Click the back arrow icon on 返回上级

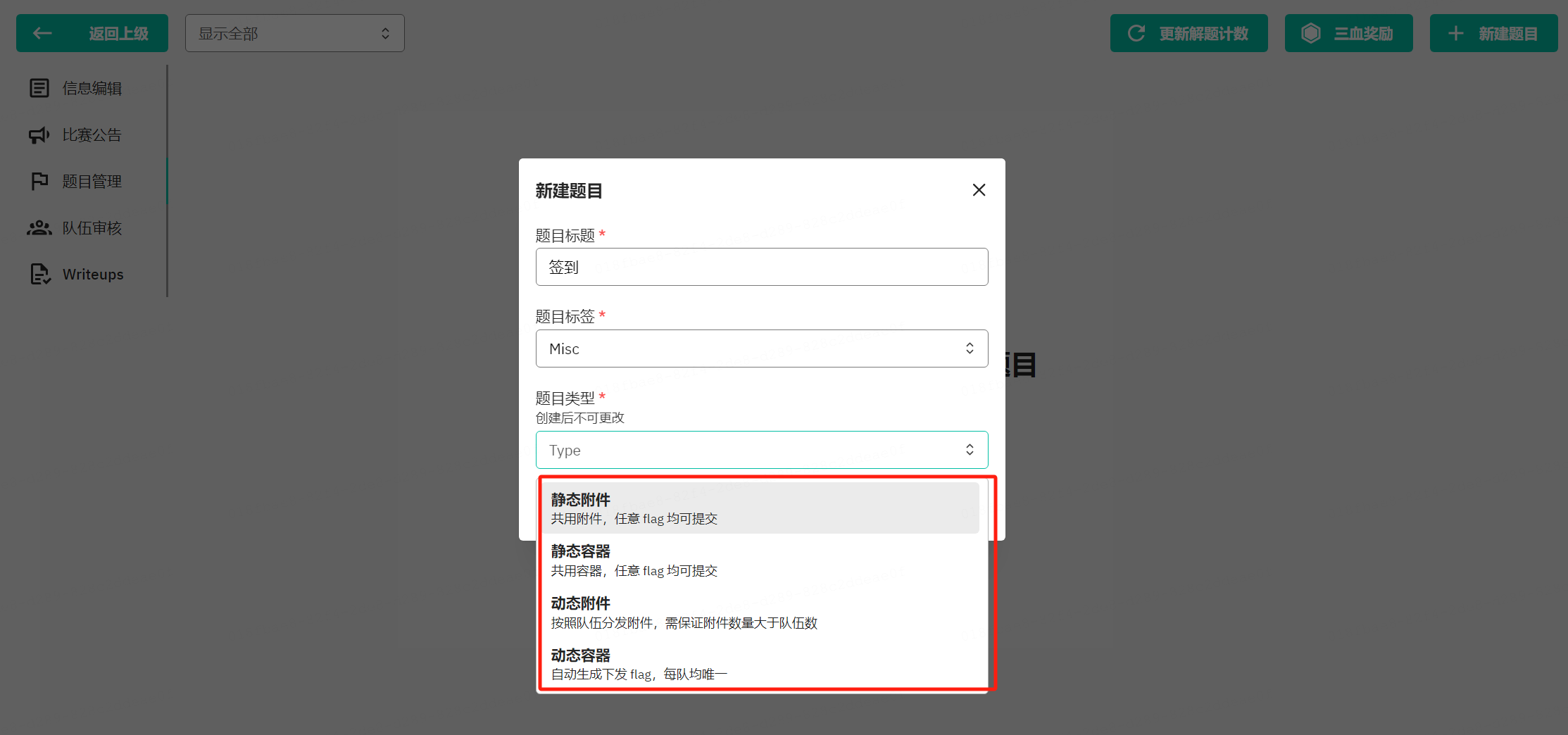(x=42, y=33)
